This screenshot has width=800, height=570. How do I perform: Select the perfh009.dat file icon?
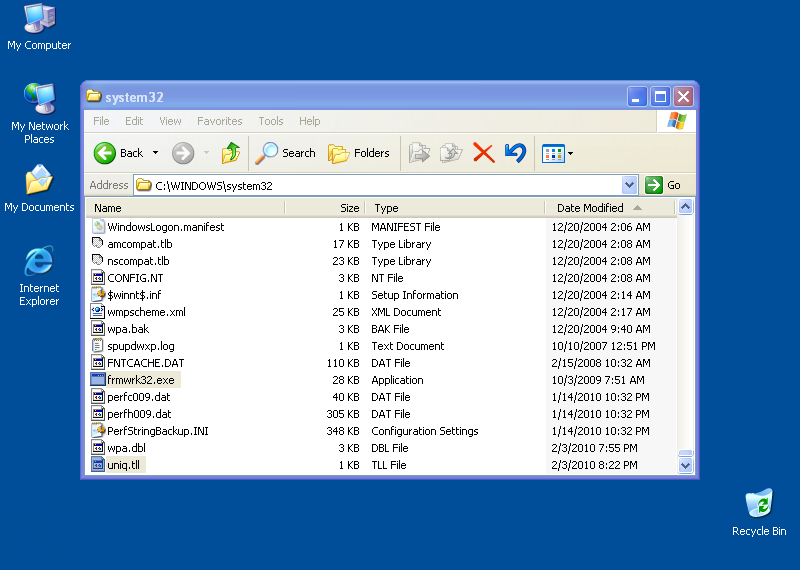(x=98, y=413)
